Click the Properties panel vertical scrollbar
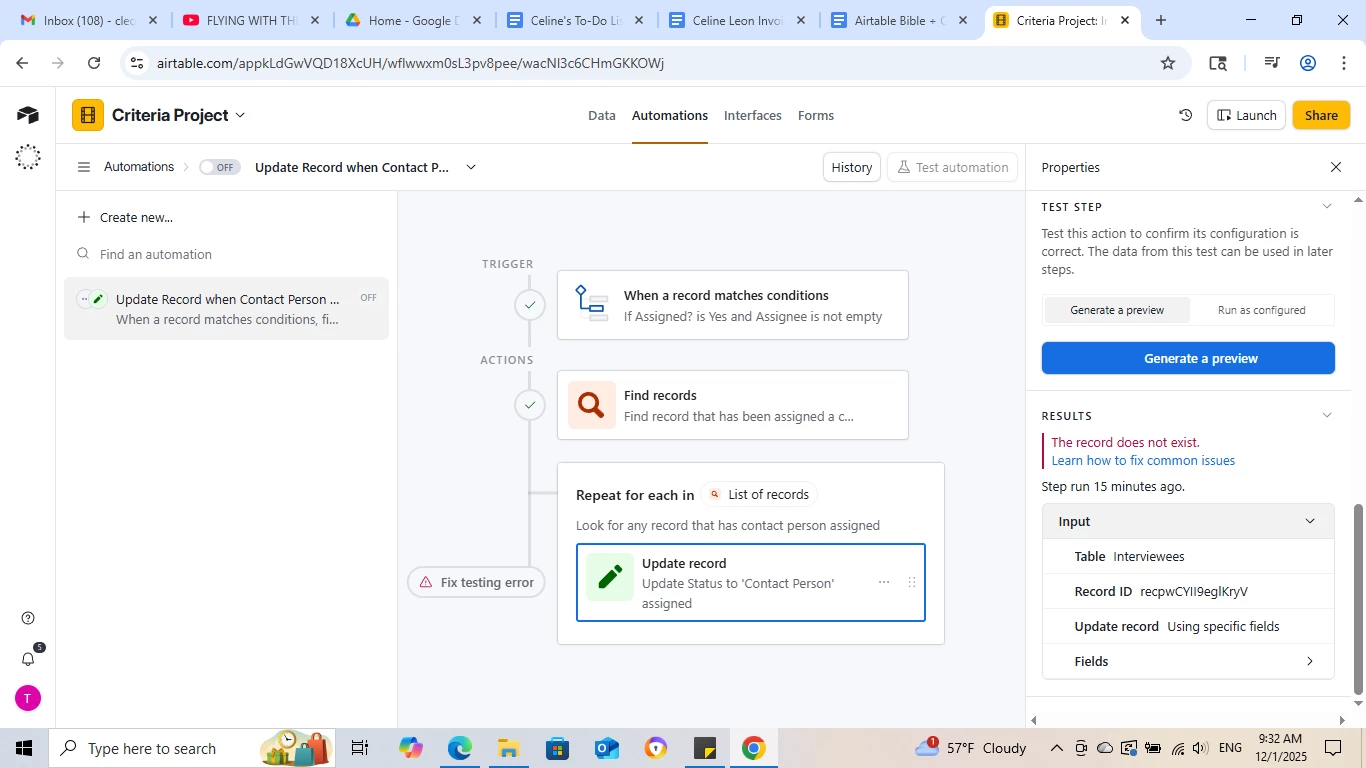Image resolution: width=1366 pixels, height=768 pixels. click(x=1358, y=598)
